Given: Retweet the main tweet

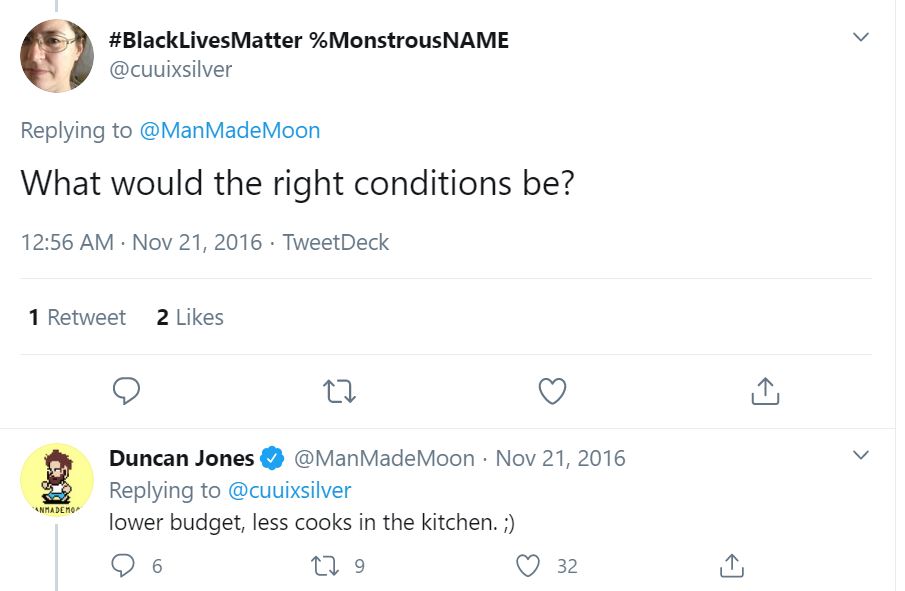Looking at the screenshot, I should coord(340,391).
